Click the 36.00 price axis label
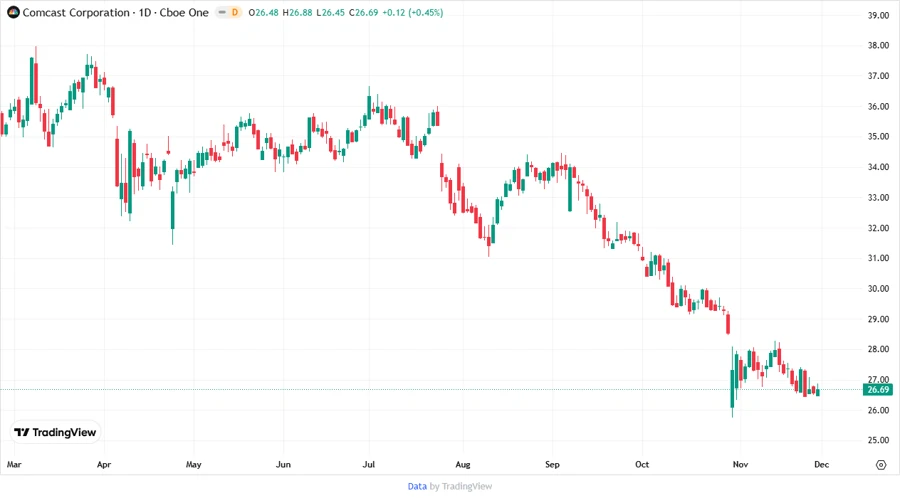 pyautogui.click(x=878, y=106)
